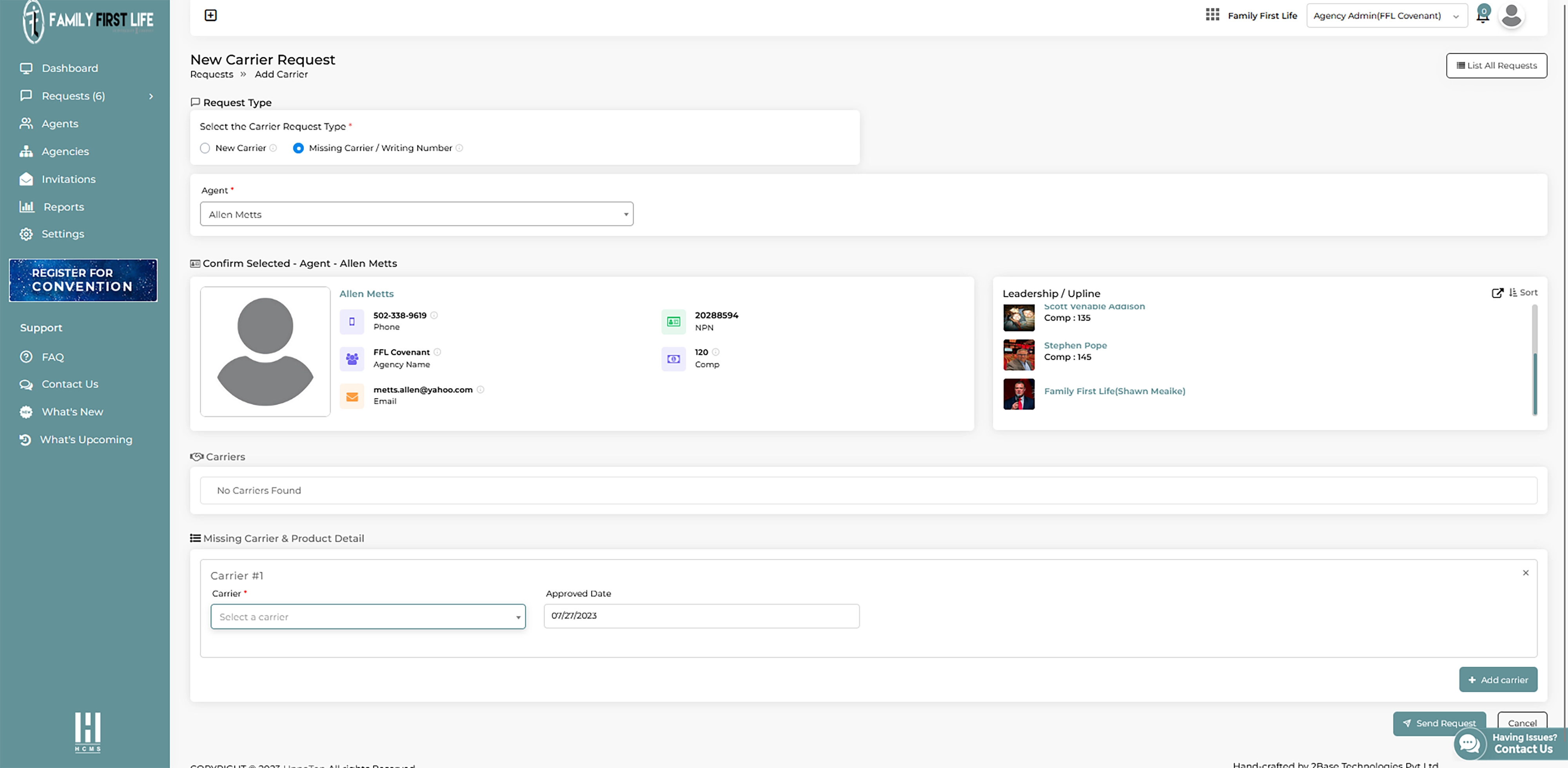Click the FAQ question mark icon
The width and height of the screenshot is (1568, 768).
26,357
